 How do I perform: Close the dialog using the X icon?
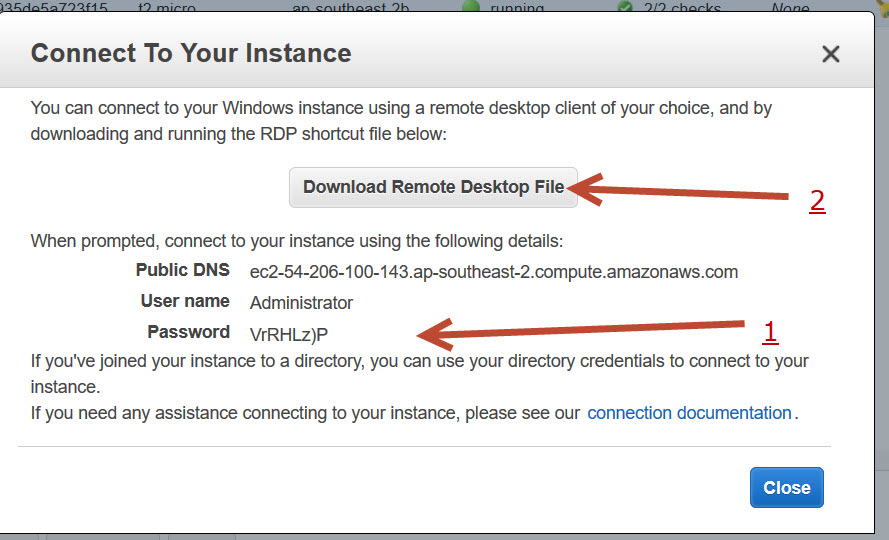pyautogui.click(x=830, y=54)
